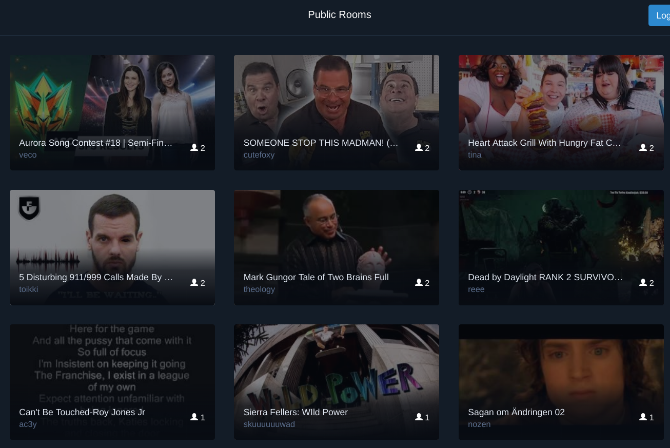Image resolution: width=670 pixels, height=448 pixels.
Task: Click the viewer count icon on Aurora Song Contest
Action: tap(194, 147)
